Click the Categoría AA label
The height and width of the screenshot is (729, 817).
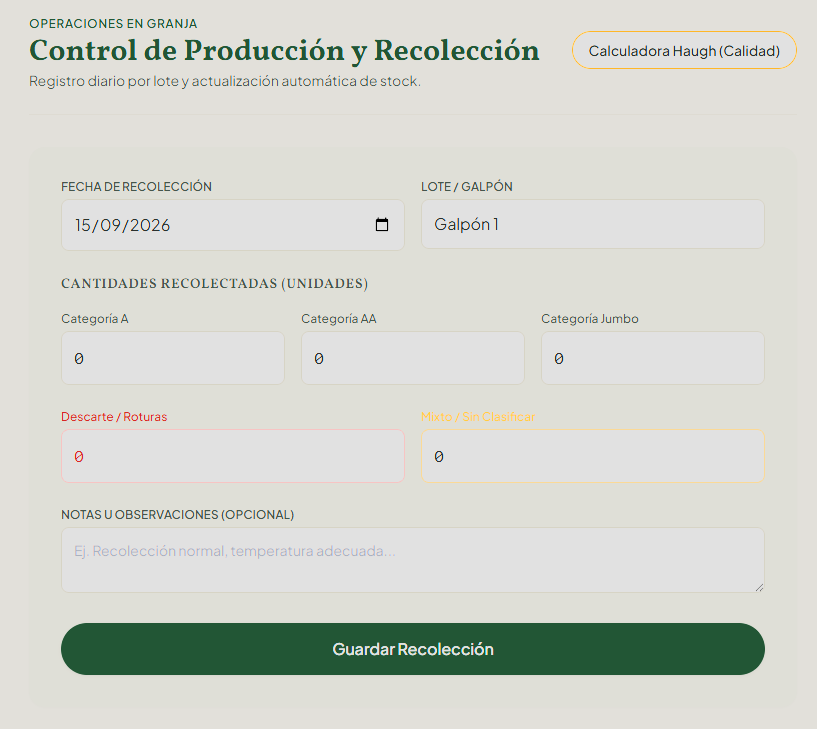pos(339,318)
